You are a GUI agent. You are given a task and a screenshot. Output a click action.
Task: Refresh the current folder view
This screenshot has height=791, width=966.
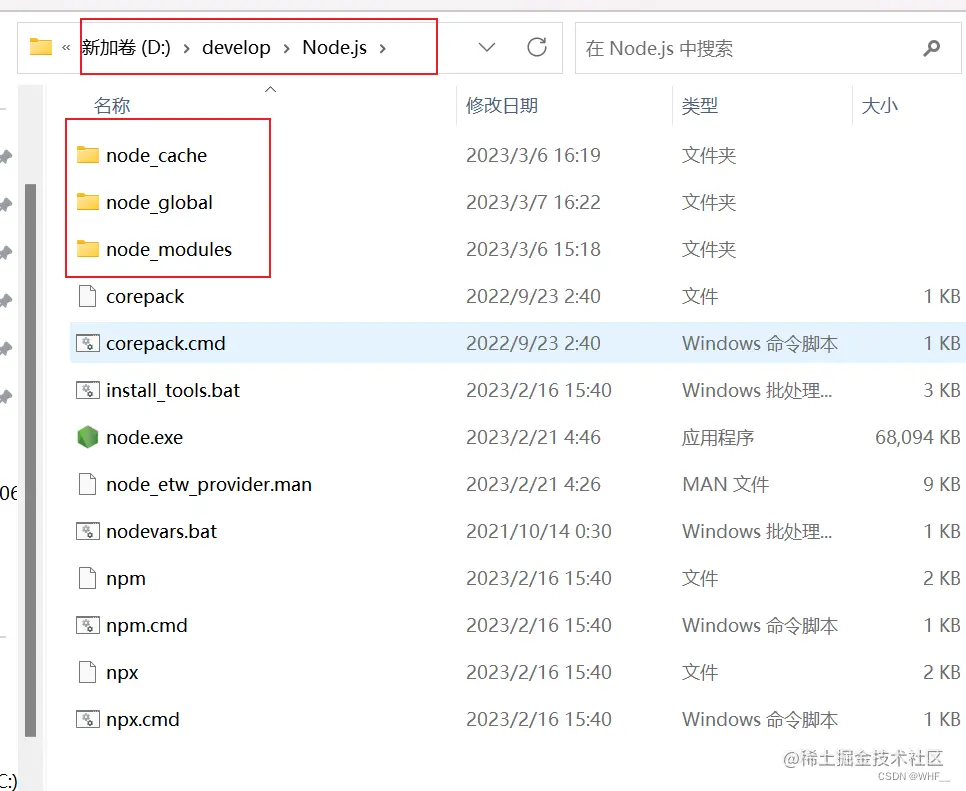click(x=537, y=47)
